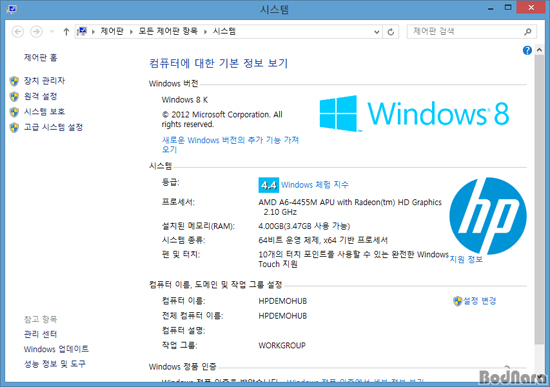Click the vertical scrollbar thumb
This screenshot has width=550, height=387.
[539, 200]
